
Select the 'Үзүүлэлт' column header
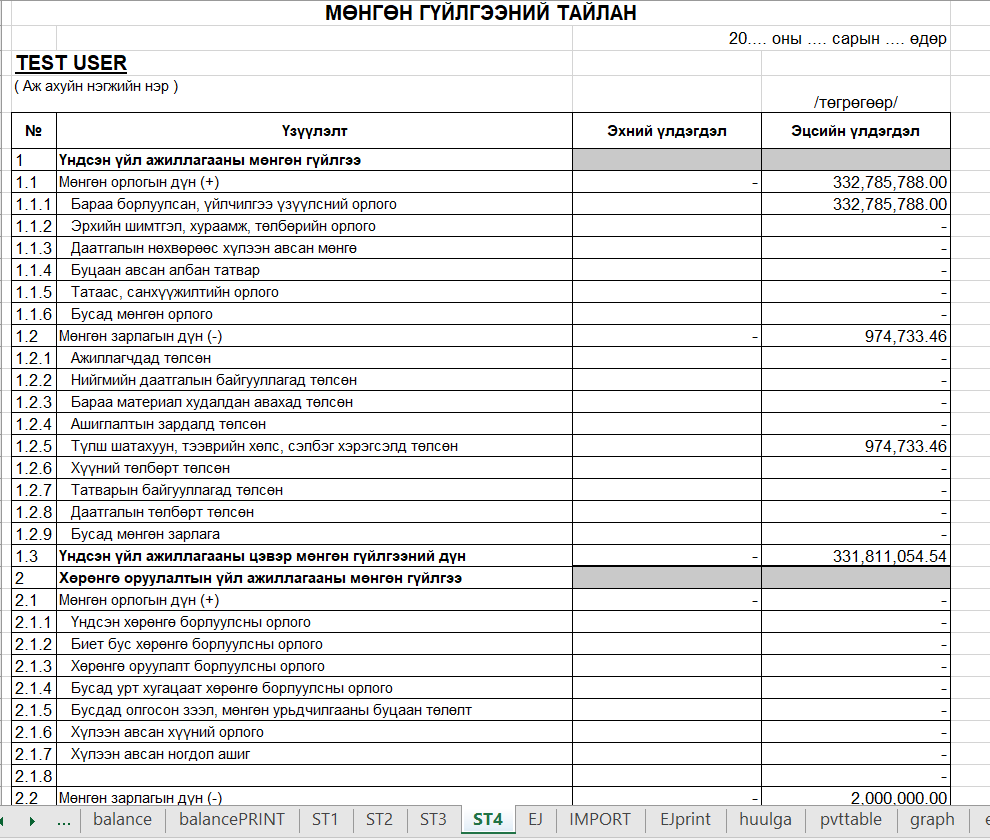(x=314, y=131)
